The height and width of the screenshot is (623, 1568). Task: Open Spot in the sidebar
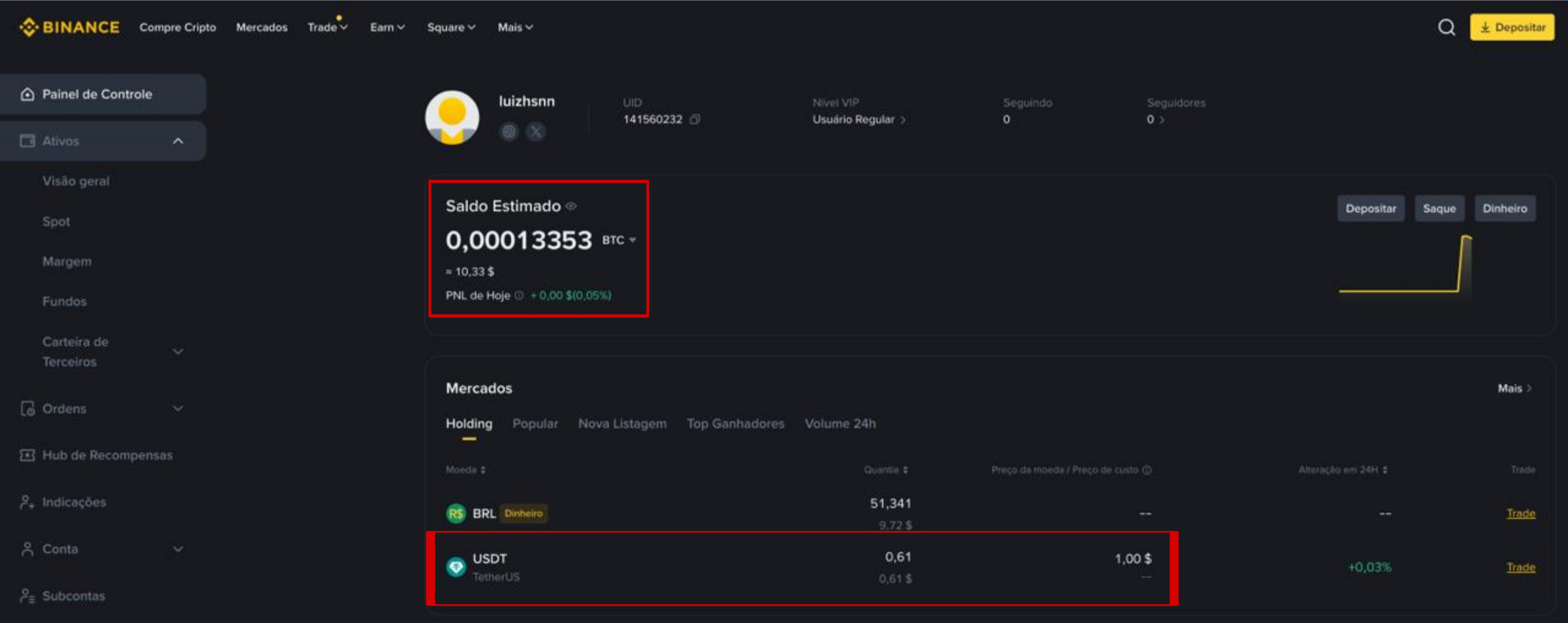point(56,221)
